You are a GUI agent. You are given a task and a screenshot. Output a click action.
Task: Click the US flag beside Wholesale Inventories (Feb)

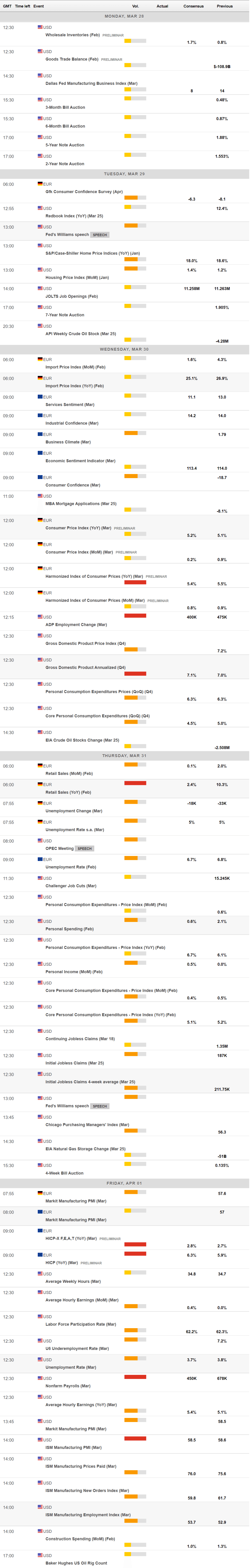40,27
